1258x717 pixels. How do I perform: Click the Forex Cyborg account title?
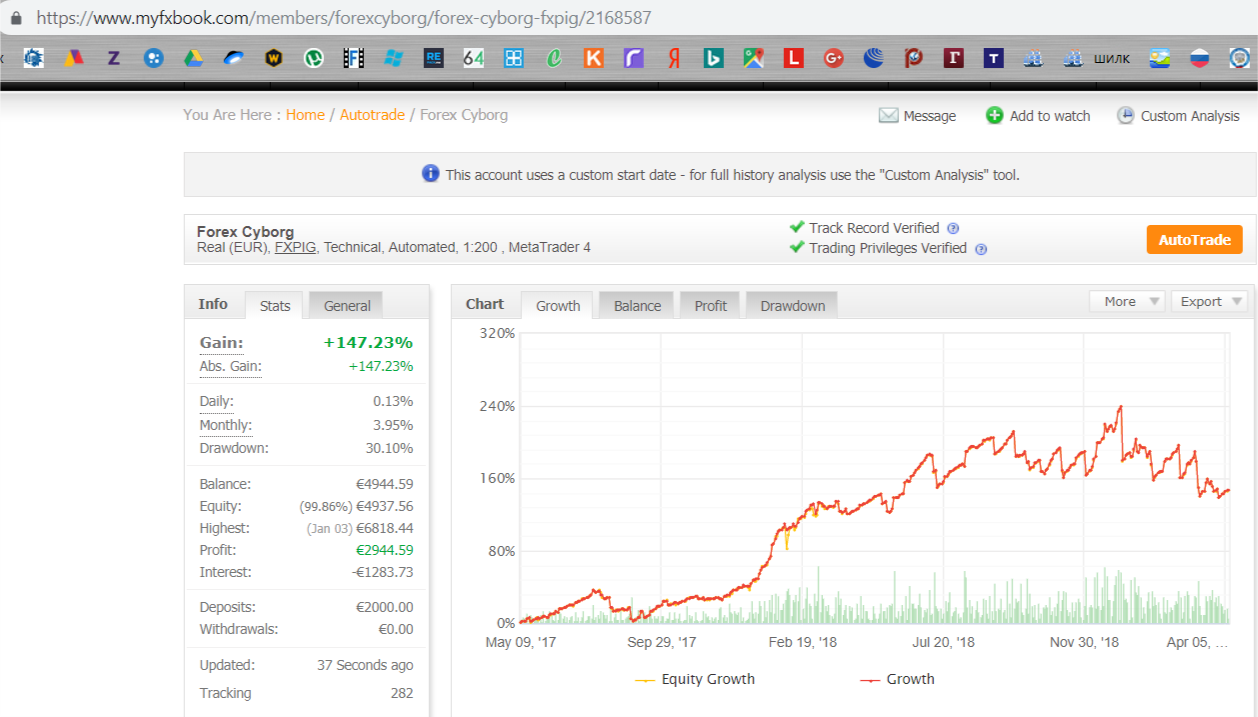tap(245, 232)
